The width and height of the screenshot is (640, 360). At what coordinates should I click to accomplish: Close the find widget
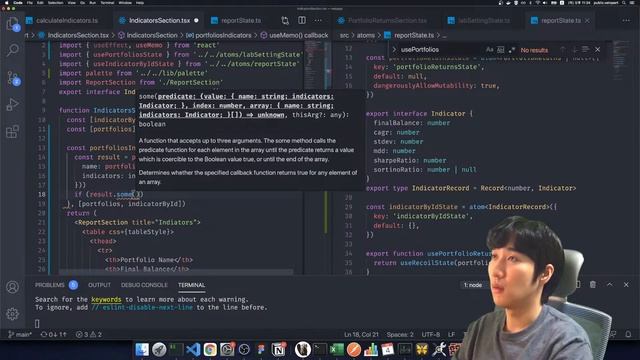[x=598, y=50]
